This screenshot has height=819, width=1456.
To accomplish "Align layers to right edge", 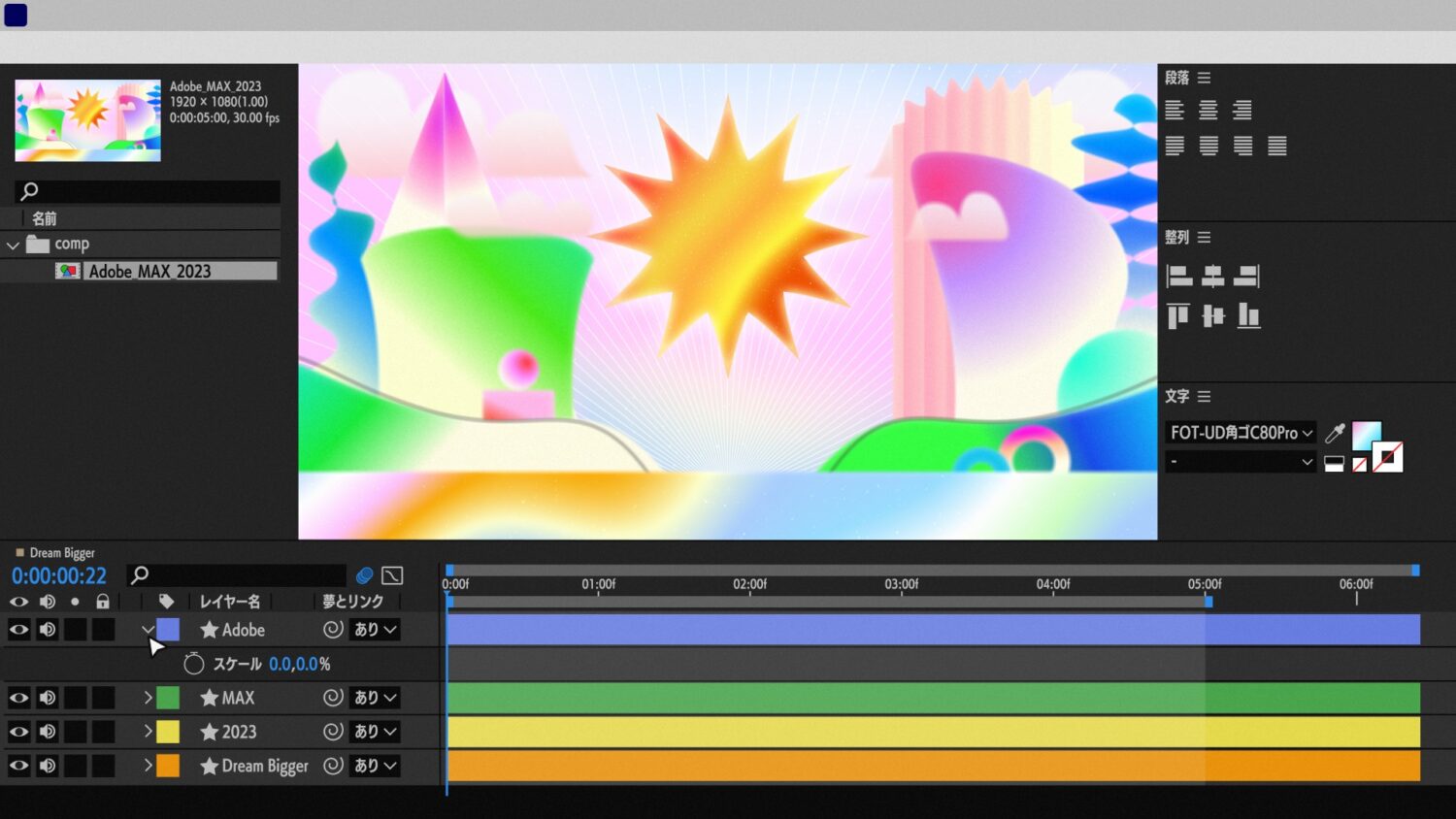I will tap(1247, 277).
